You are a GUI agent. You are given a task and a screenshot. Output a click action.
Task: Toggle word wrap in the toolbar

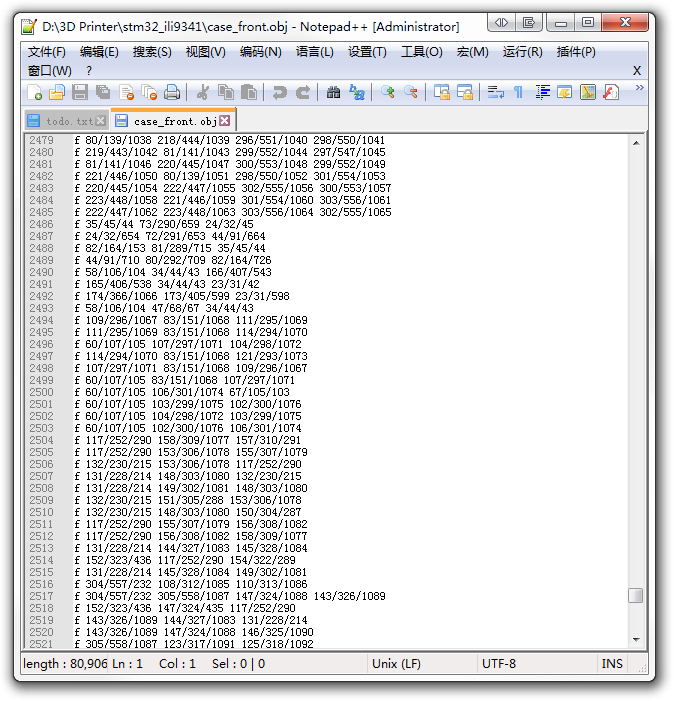(x=495, y=93)
